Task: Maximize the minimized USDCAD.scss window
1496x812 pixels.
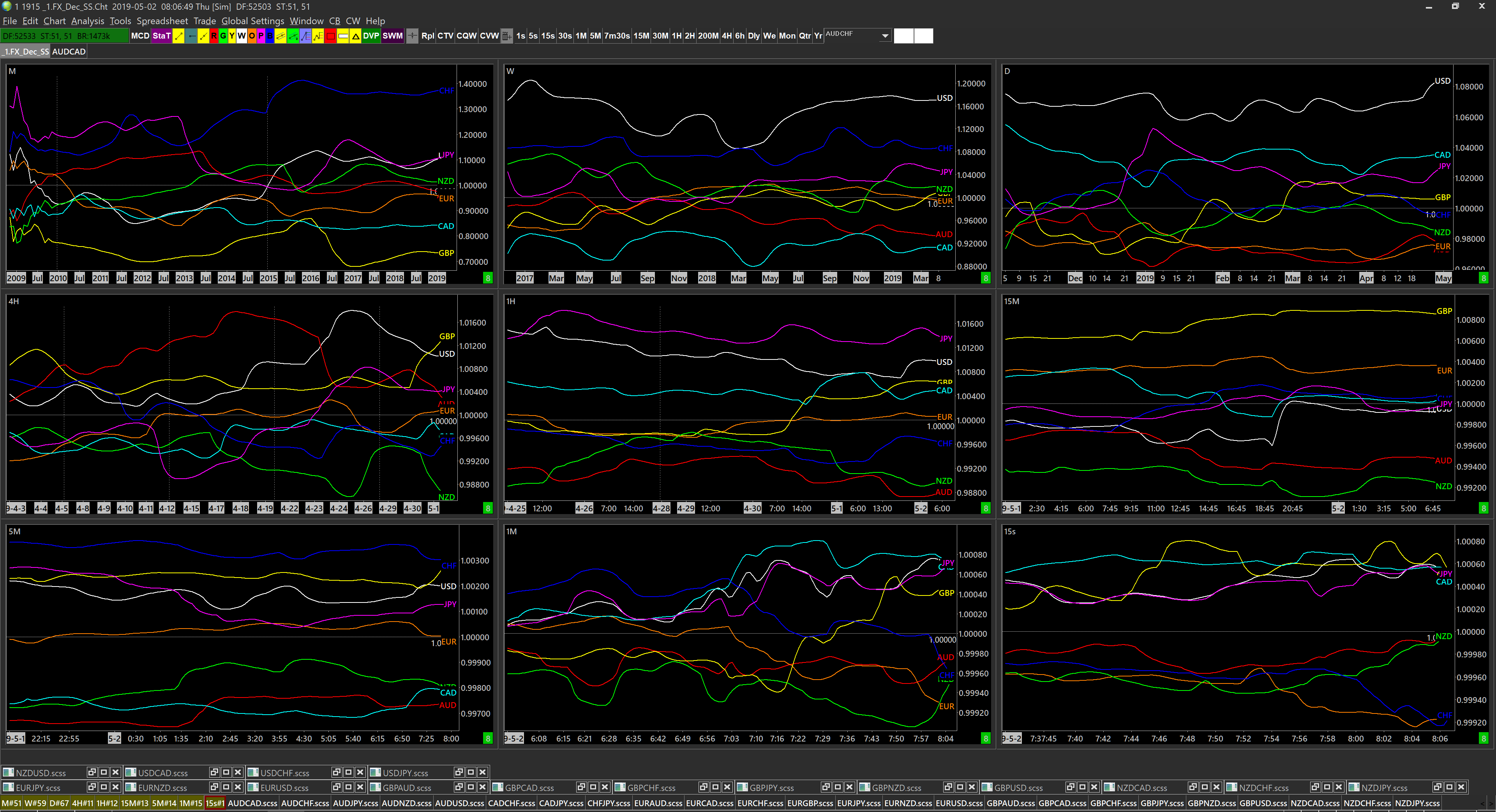Action: [226, 772]
